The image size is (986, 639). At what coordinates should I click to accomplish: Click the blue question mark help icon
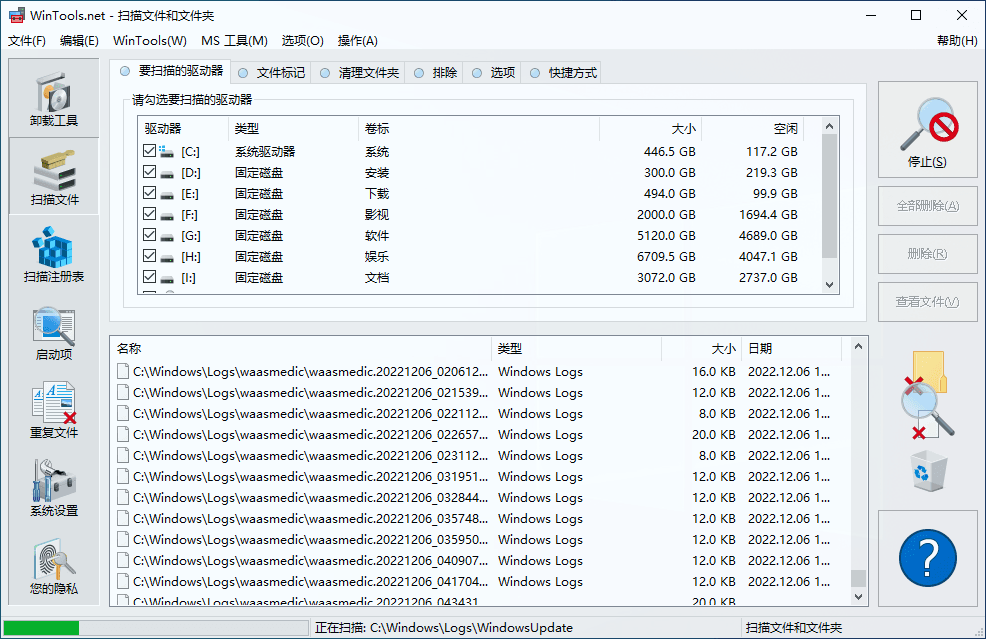click(x=928, y=557)
